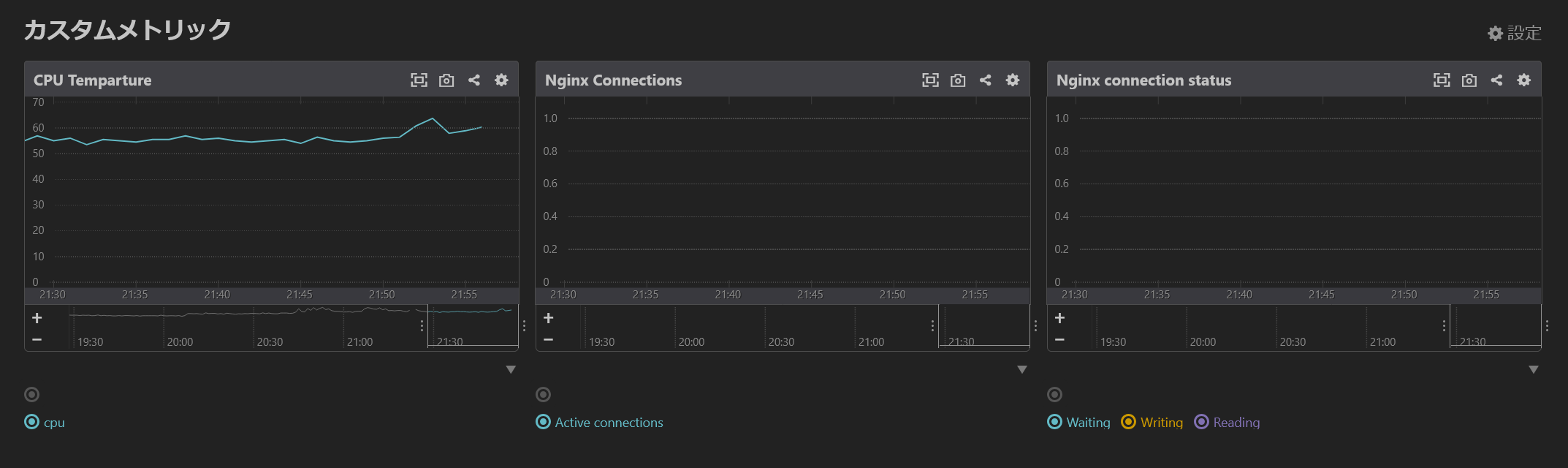Toggle all series under Nginx Connections graph

(543, 395)
